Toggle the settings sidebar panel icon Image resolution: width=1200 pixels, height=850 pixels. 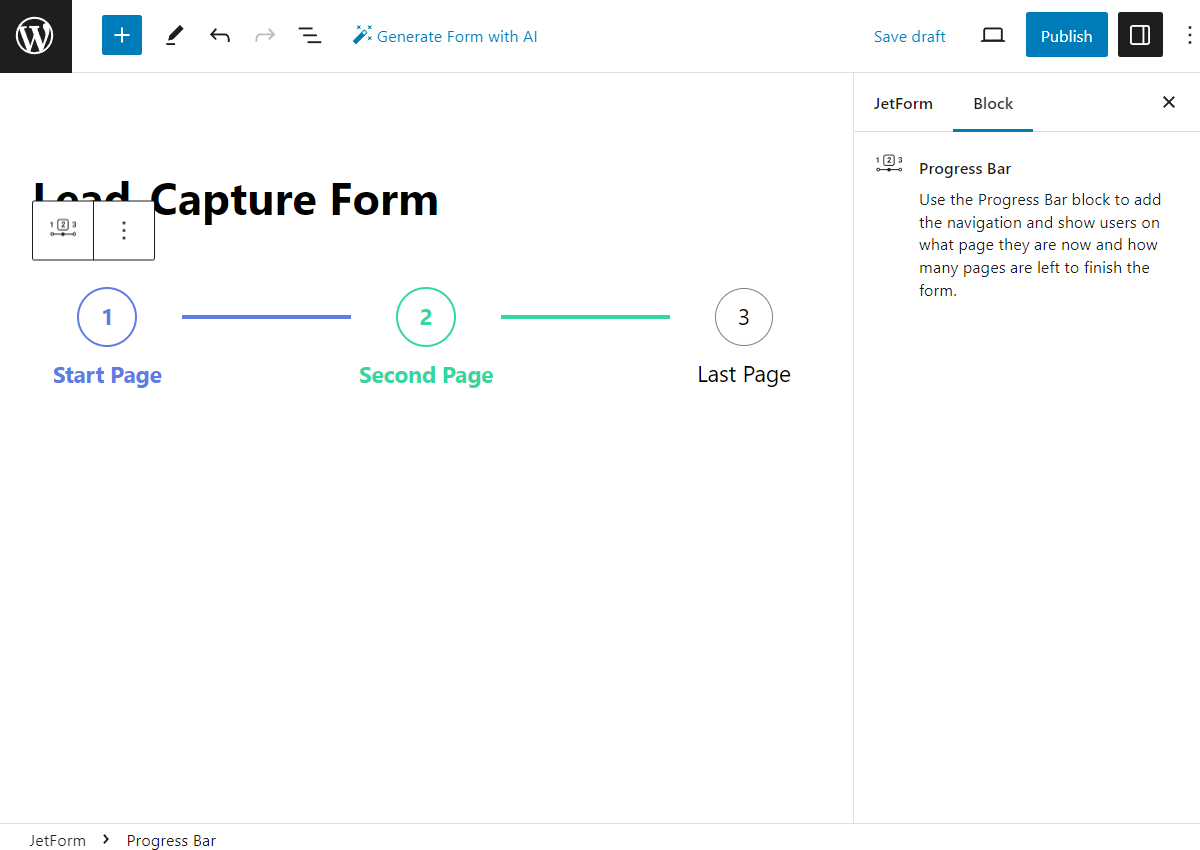[1140, 34]
